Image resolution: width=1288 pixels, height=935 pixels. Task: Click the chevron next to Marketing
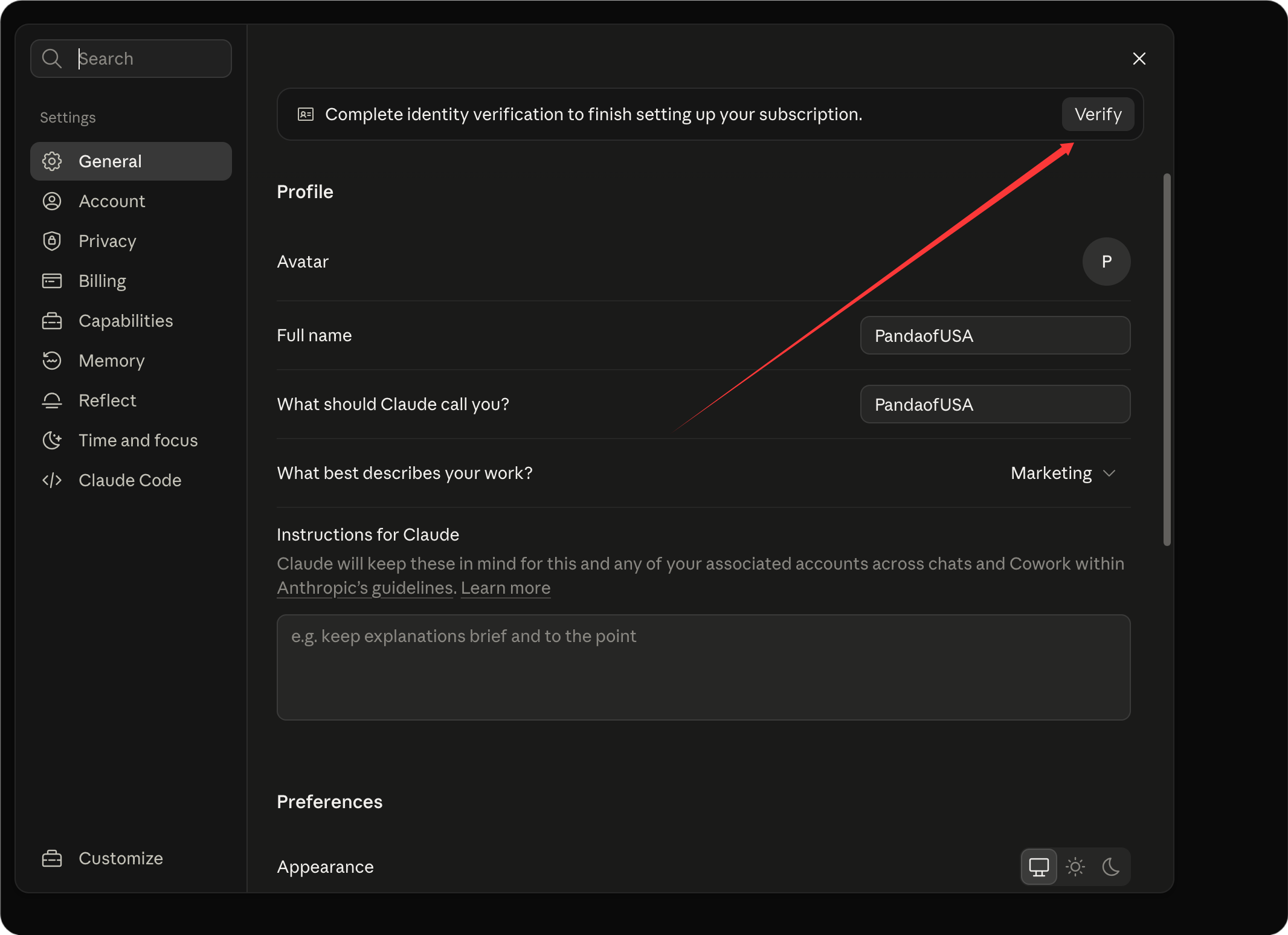point(1109,473)
